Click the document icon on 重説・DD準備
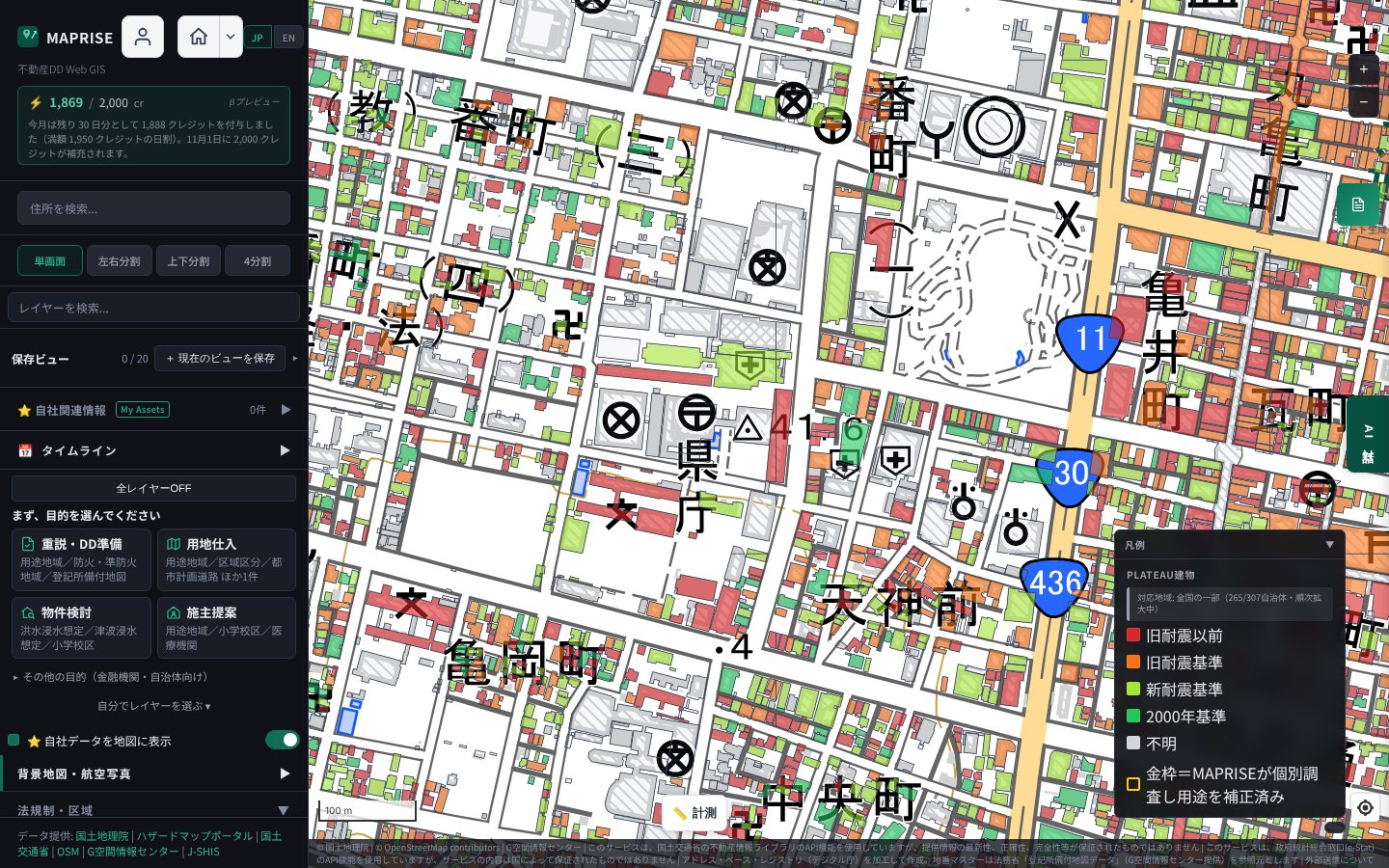Screen dimensions: 1389x868 [x=28, y=544]
